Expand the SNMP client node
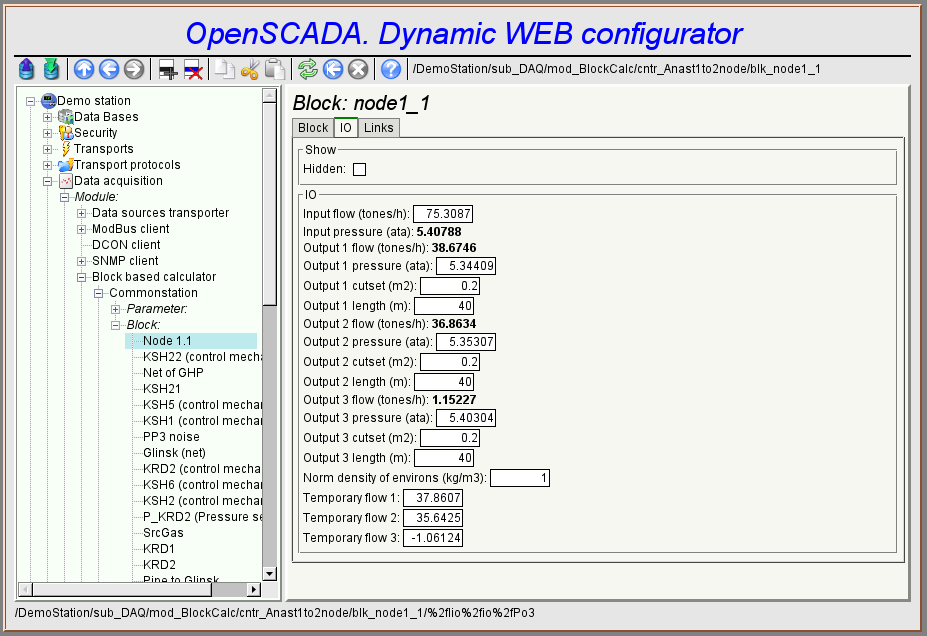This screenshot has width=927, height=636. (x=82, y=261)
